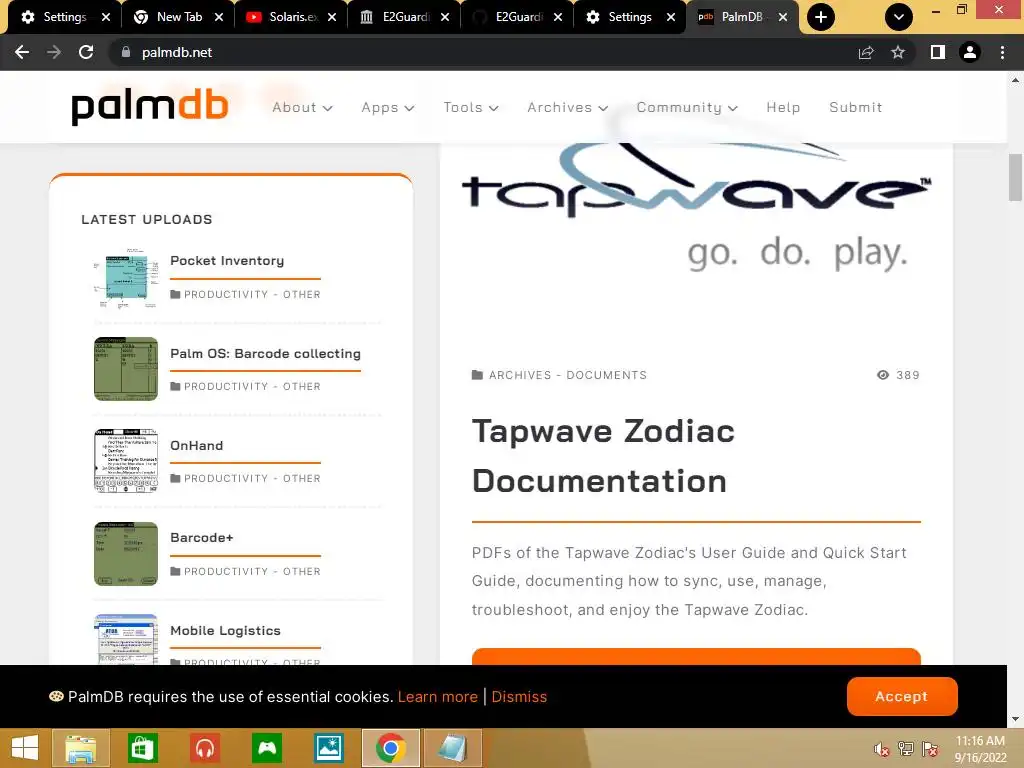Click the eye icon next to 389
Image resolution: width=1024 pixels, height=768 pixels.
(883, 375)
